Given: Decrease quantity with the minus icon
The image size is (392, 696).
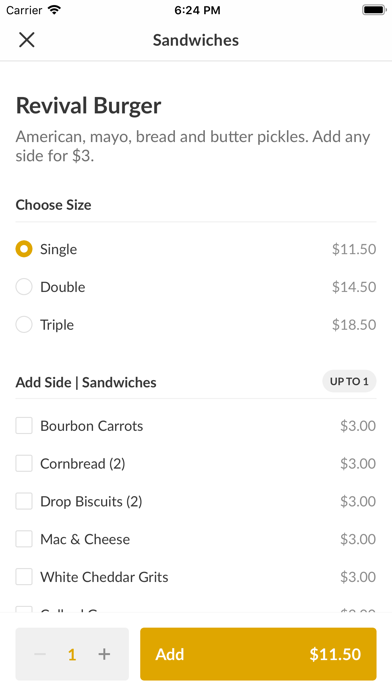Looking at the screenshot, I should 40,654.
